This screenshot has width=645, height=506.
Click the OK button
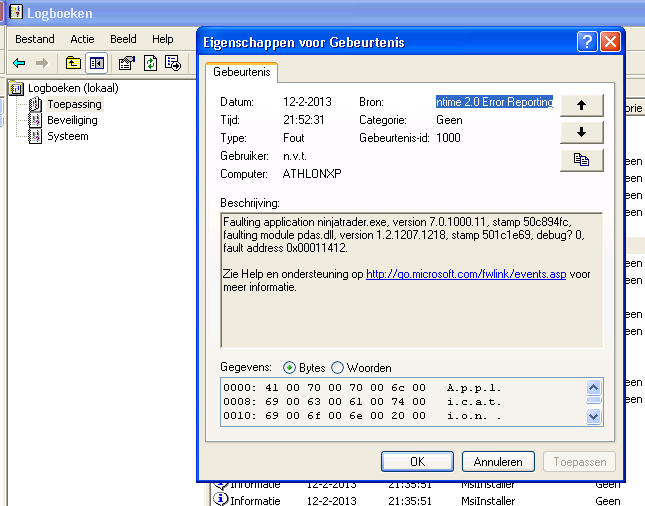pos(418,462)
